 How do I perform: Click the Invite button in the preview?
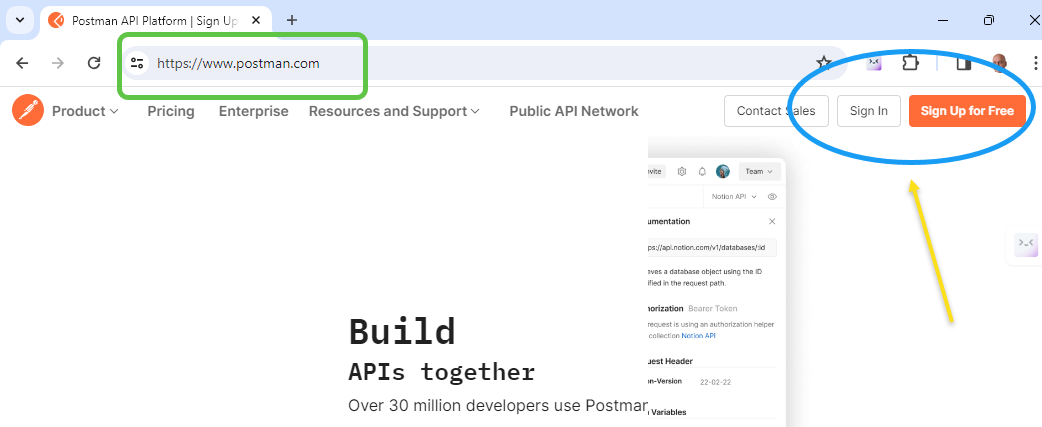point(655,171)
